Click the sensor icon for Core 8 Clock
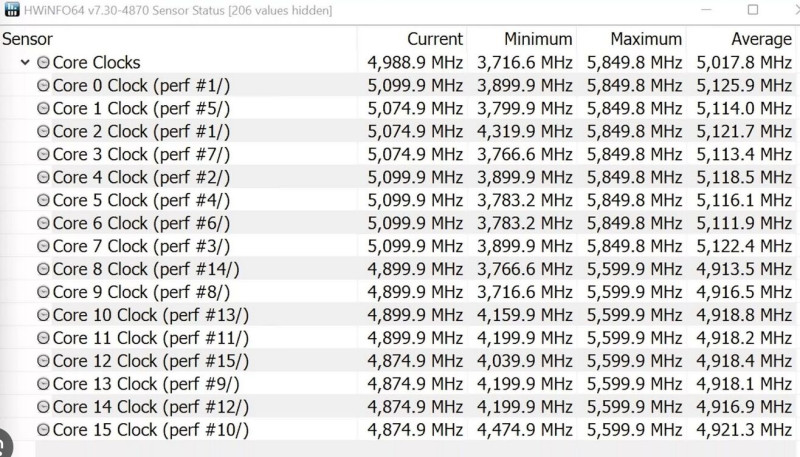800x457 pixels. [x=43, y=269]
